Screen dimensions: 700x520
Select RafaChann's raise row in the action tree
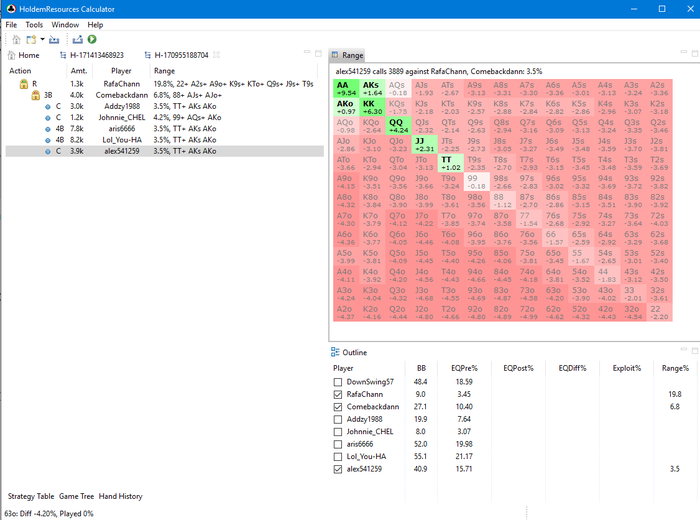point(164,84)
